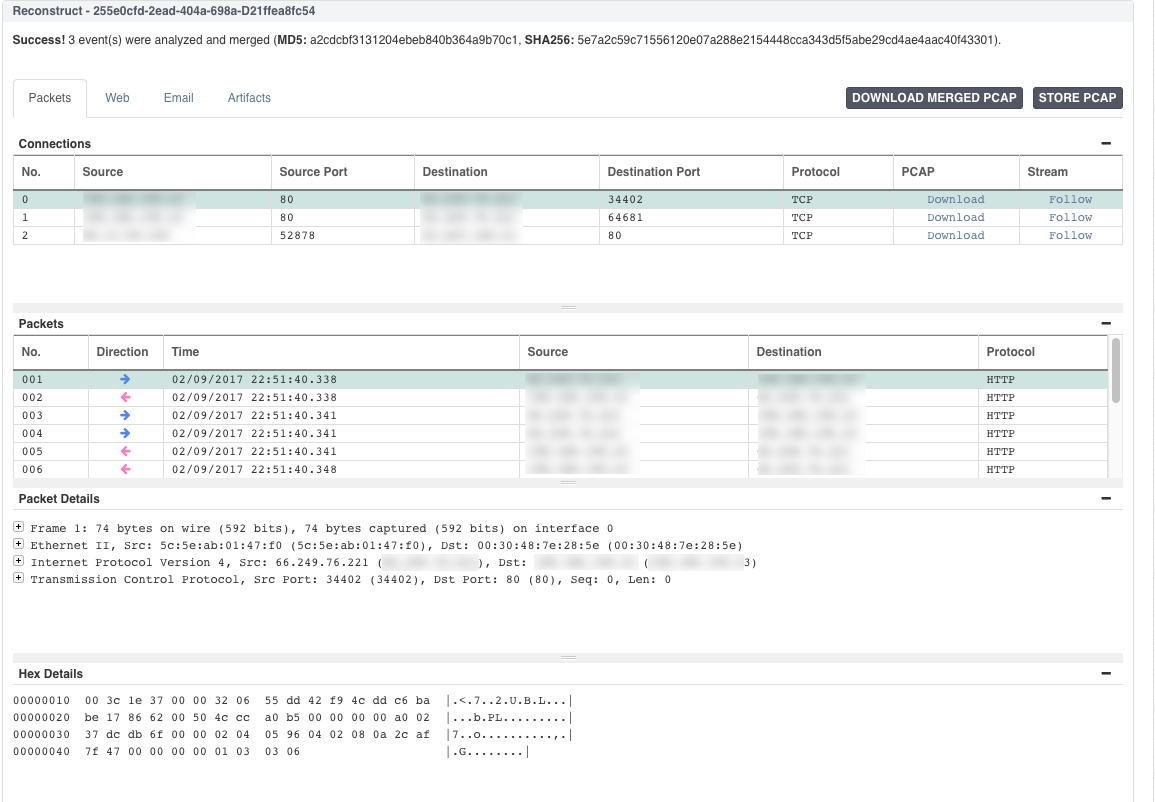Click the Stream column header
This screenshot has width=1155, height=802.
click(1070, 172)
